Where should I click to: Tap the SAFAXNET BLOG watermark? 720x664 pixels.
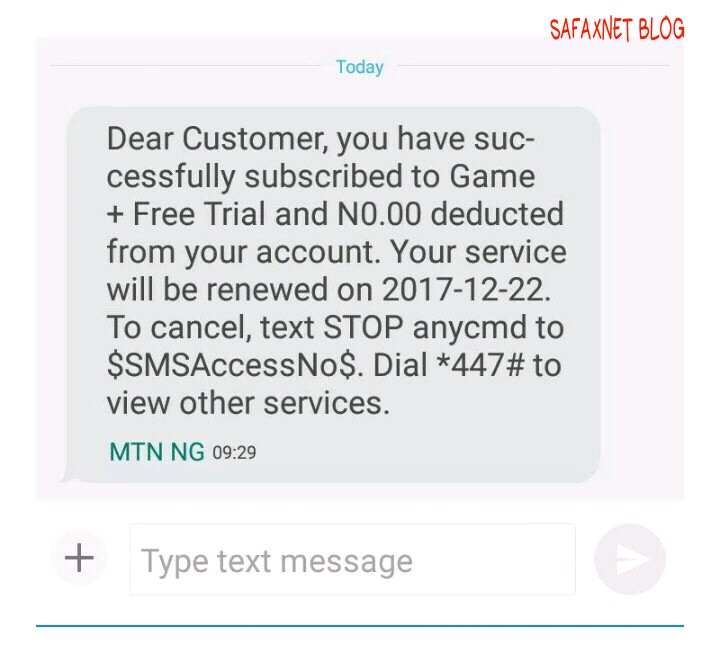[x=617, y=29]
